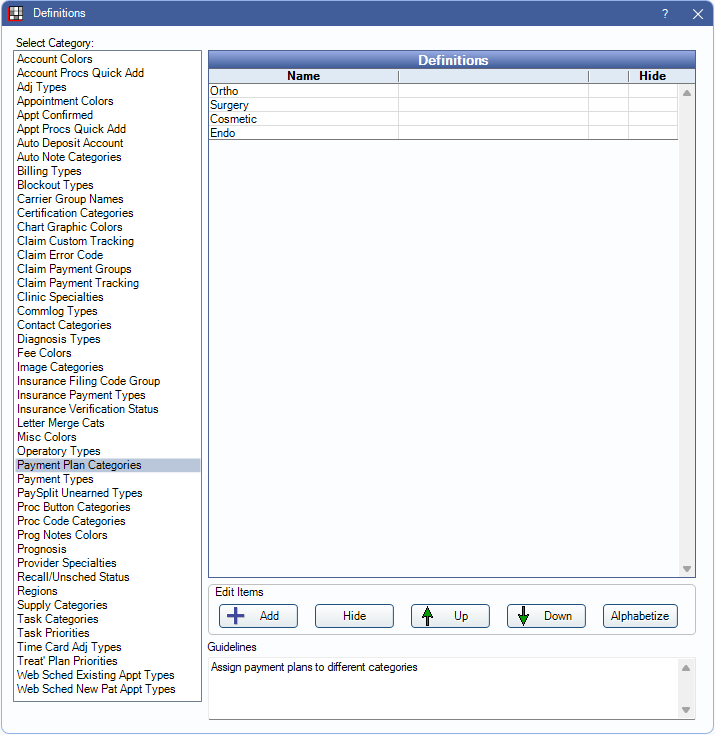The image size is (715, 735).
Task: Close the Definitions window
Action: pos(697,14)
